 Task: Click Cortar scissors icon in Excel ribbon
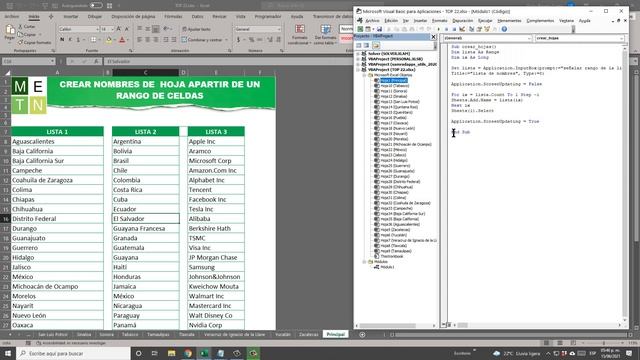pyautogui.click(x=20, y=27)
